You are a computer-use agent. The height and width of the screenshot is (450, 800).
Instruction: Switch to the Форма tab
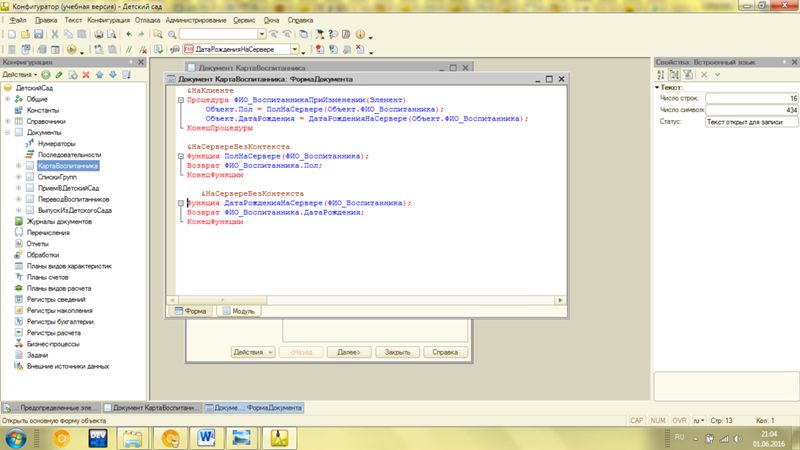tap(191, 311)
